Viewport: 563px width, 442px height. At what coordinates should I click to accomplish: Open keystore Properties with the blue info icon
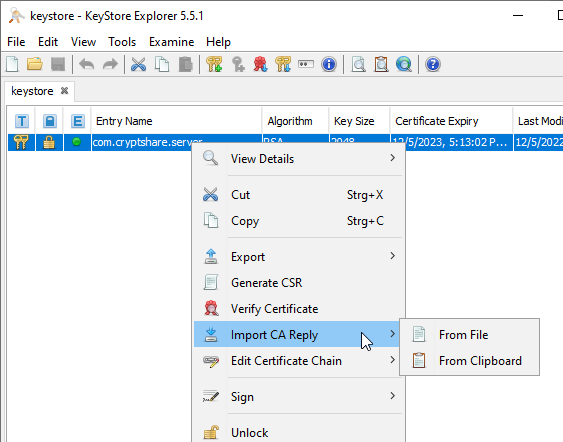329,65
